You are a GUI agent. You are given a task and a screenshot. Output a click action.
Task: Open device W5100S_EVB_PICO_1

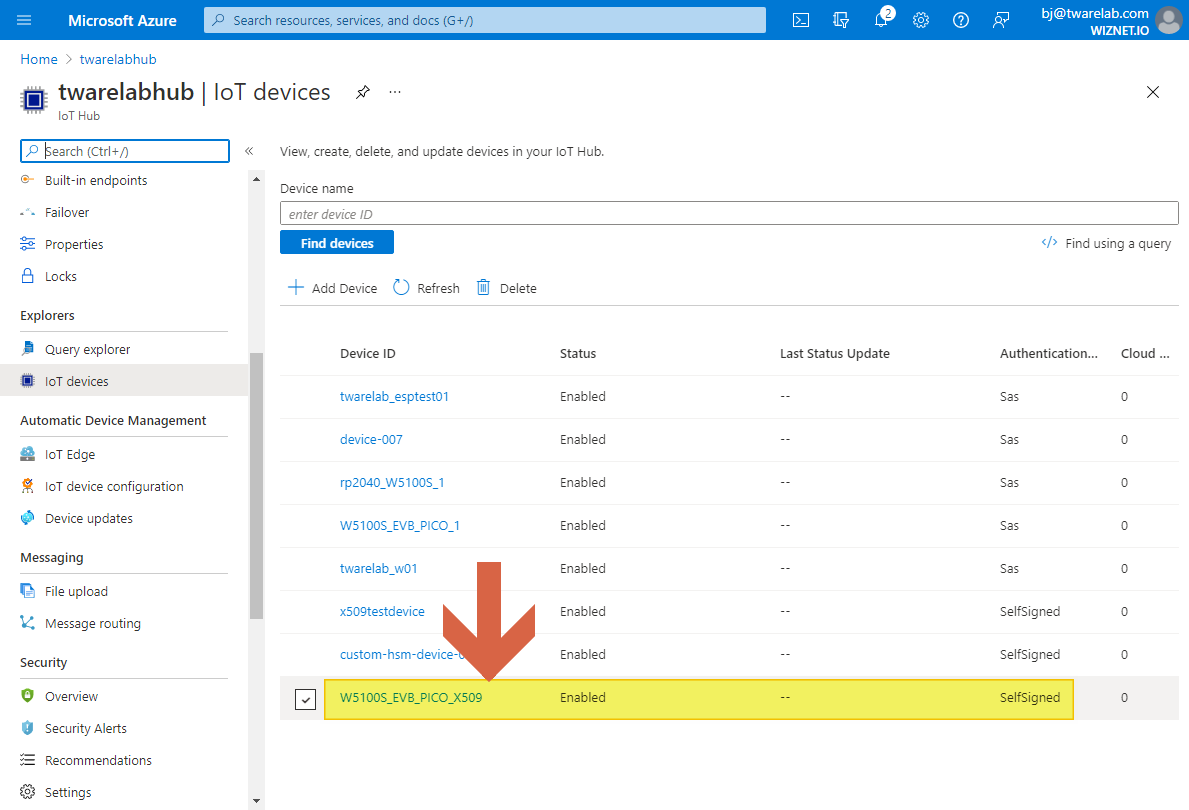click(400, 526)
